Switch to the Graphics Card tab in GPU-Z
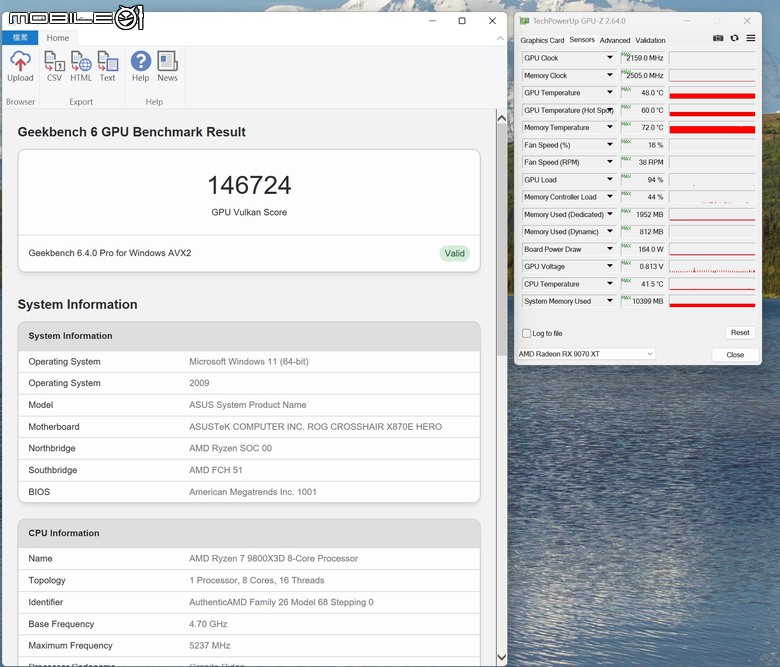Screen dimensions: 780x667 [x=542, y=40]
